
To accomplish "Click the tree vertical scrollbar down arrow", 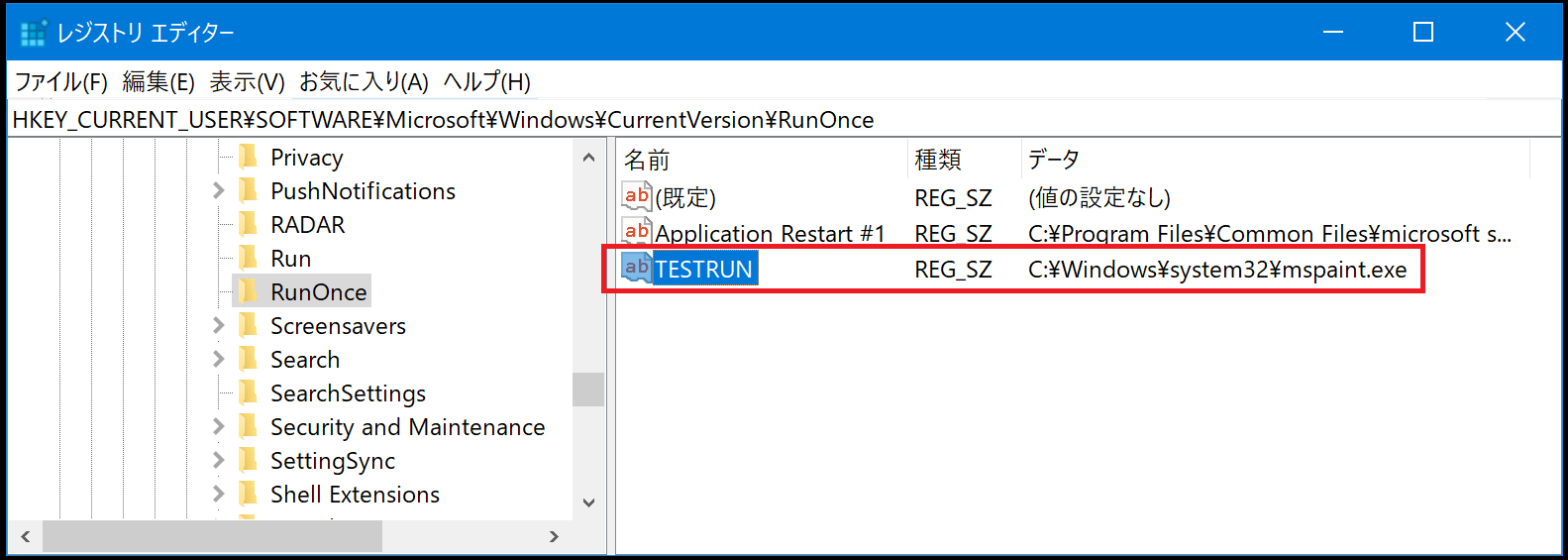I will pyautogui.click(x=588, y=503).
